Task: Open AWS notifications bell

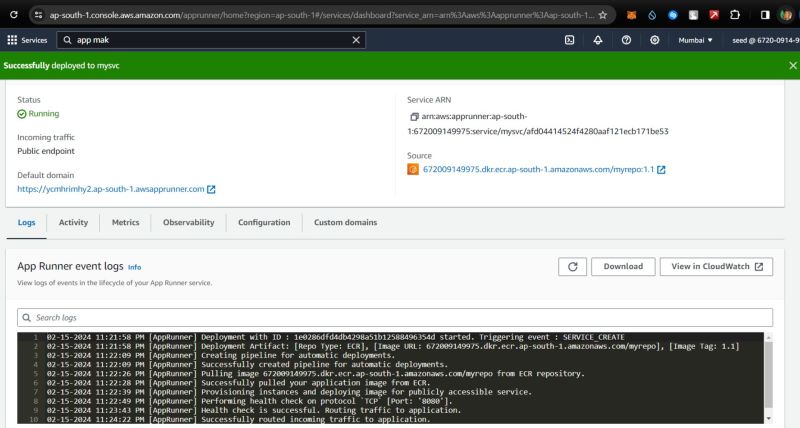Action: click(597, 40)
